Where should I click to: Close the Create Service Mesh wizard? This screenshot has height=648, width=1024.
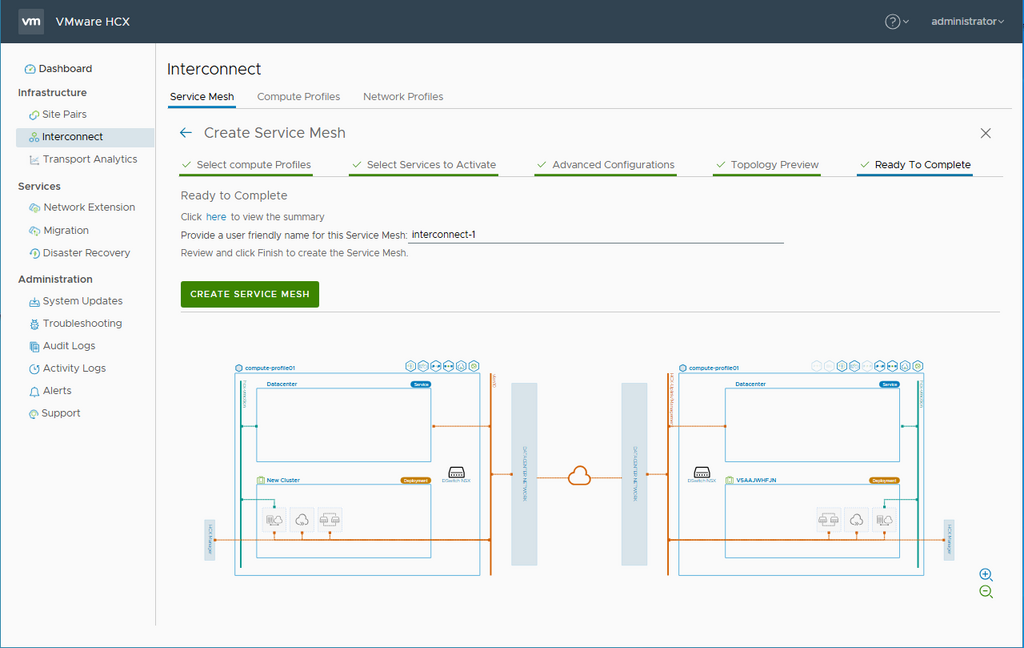985,133
